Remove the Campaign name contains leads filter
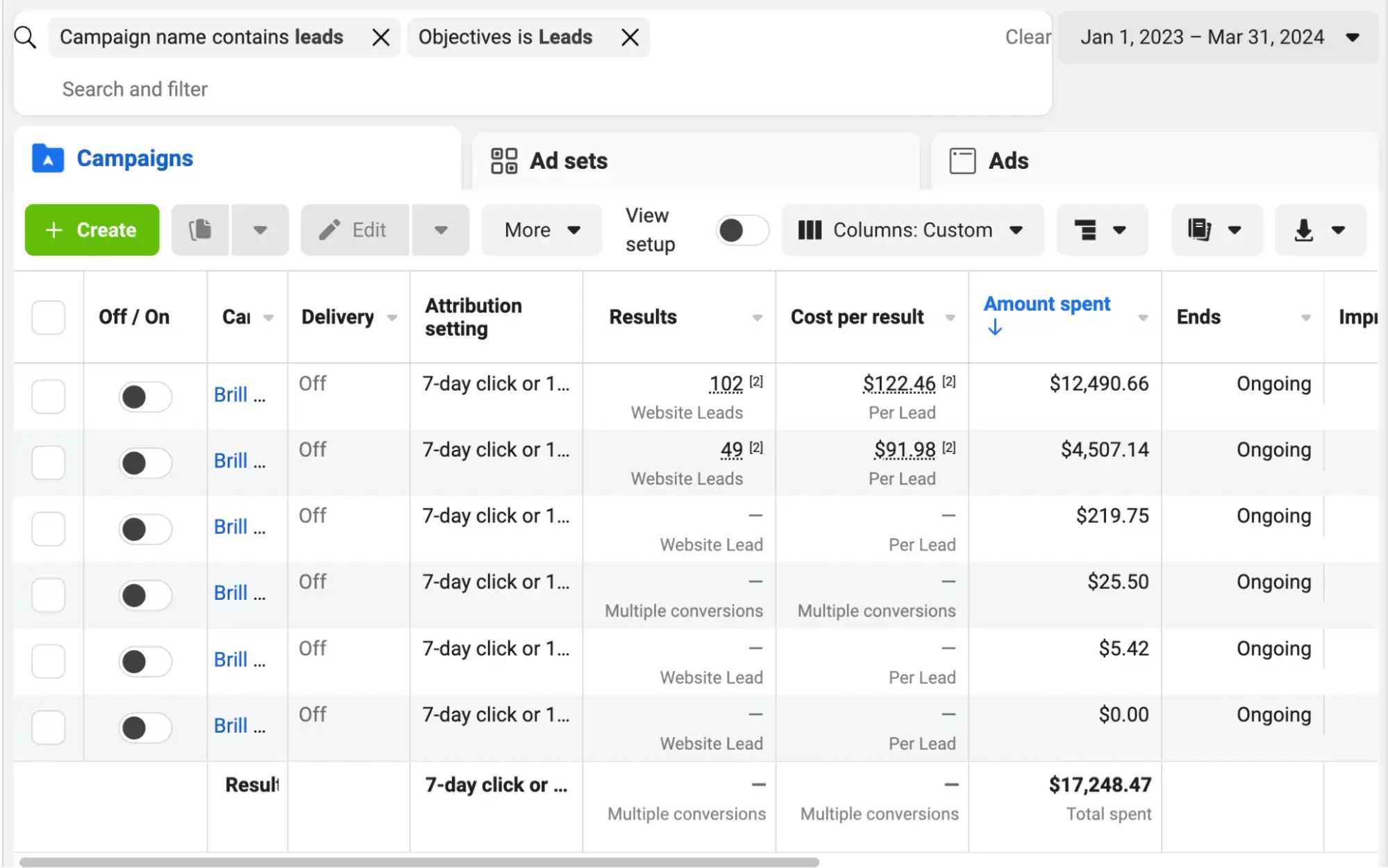The height and width of the screenshot is (868, 1388). [381, 37]
